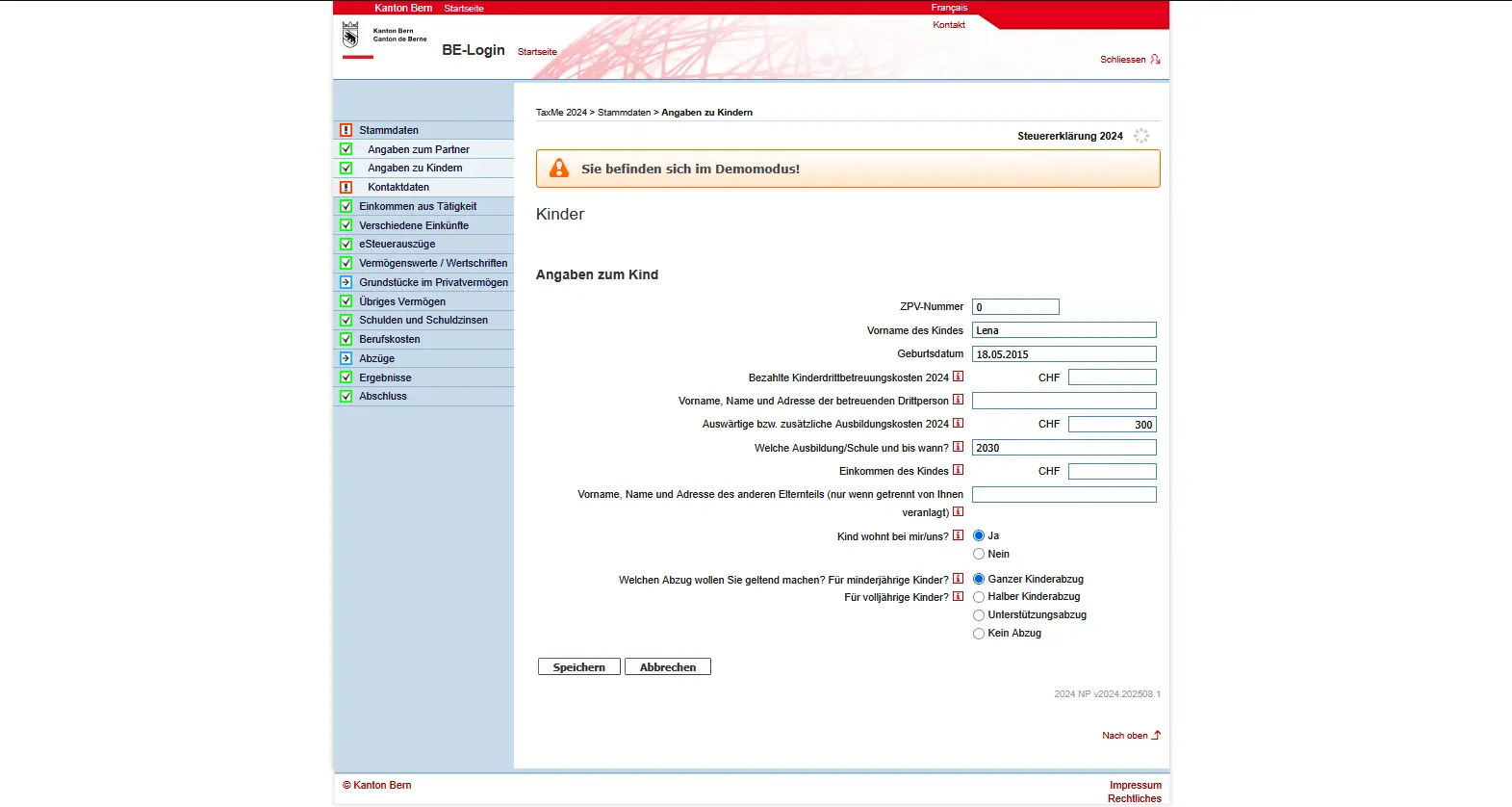Click the orange warning icon in Demomodus banner
Screen dimensions: 1512x807
pos(559,169)
